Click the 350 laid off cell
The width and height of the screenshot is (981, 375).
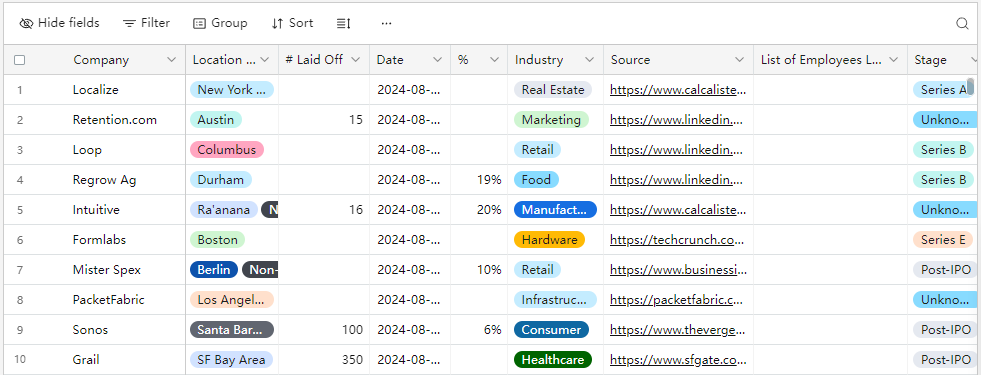pos(323,360)
